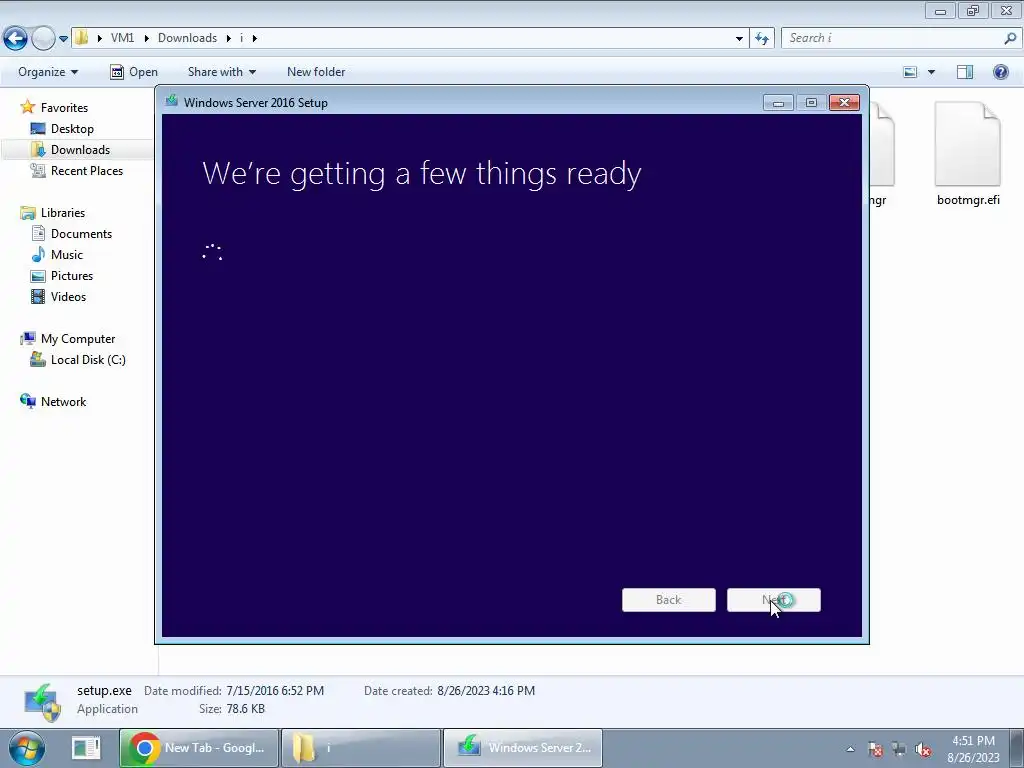Click the Action Center flag tray icon
Viewport: 1024px width, 768px height.
pyautogui.click(x=875, y=749)
